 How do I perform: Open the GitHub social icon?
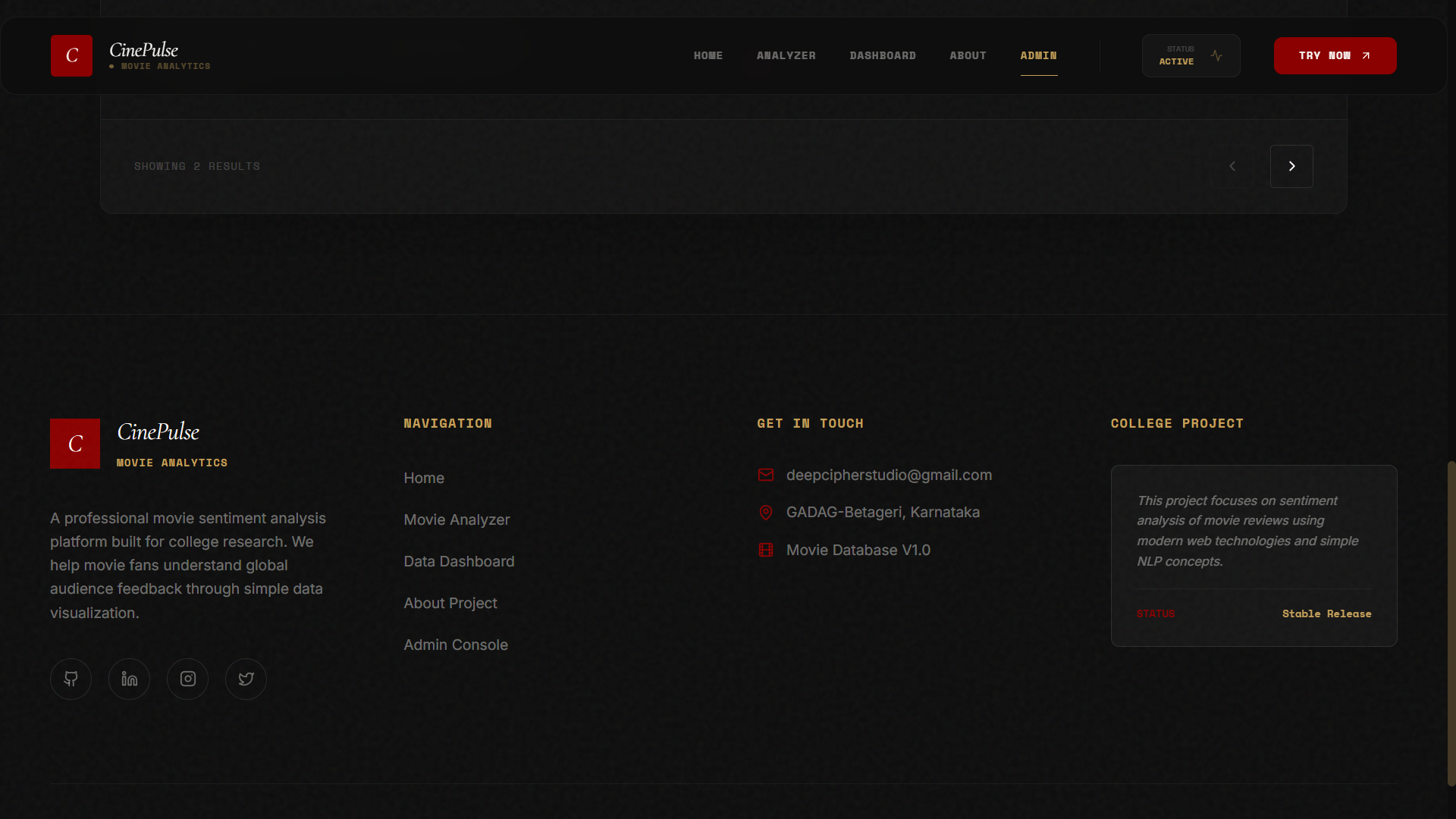pyautogui.click(x=71, y=679)
